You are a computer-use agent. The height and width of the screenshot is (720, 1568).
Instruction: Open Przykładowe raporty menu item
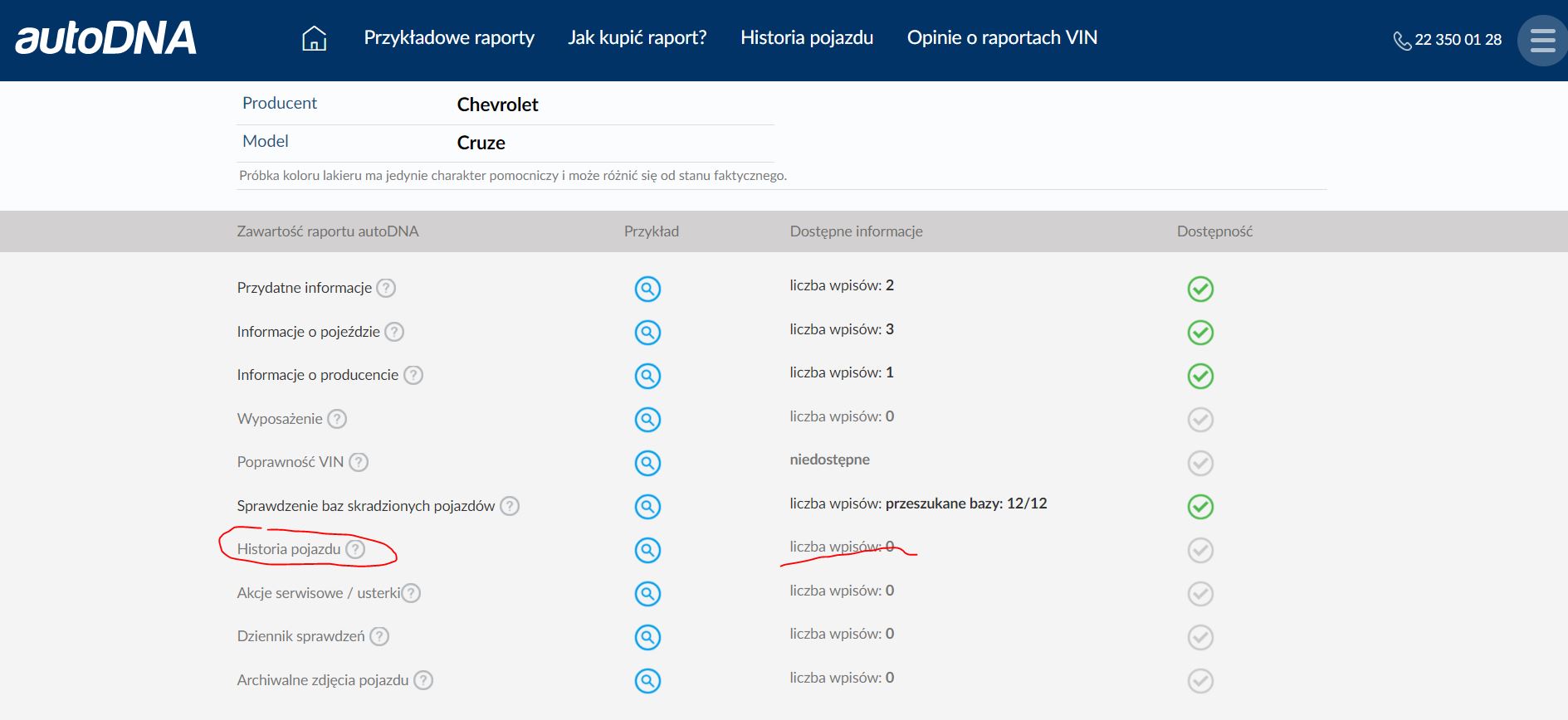[449, 38]
